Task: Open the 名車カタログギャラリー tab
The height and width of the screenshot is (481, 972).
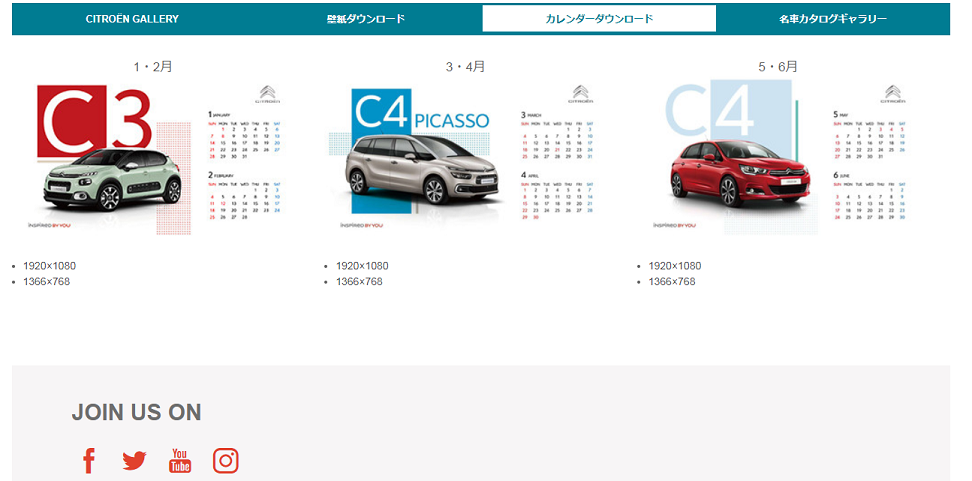Action: 833,19
